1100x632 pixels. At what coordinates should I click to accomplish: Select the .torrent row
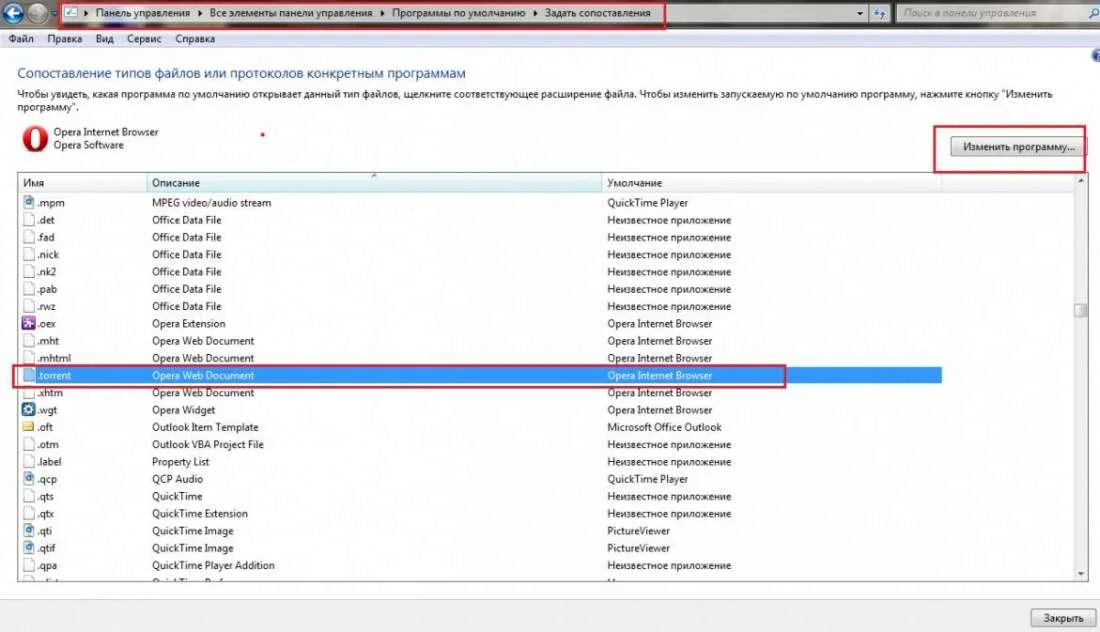[x=480, y=375]
